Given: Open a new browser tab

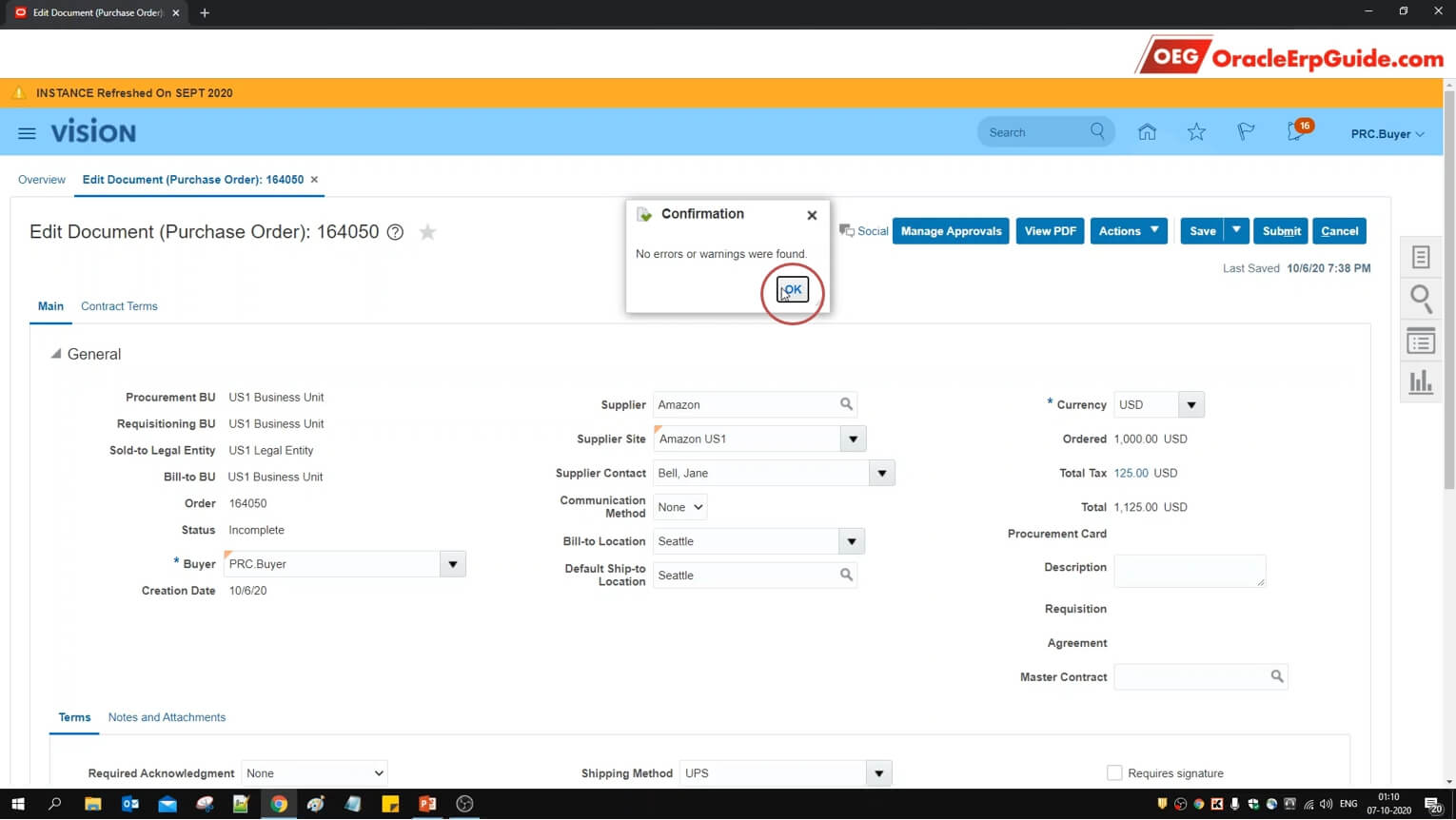Looking at the screenshot, I should [205, 12].
